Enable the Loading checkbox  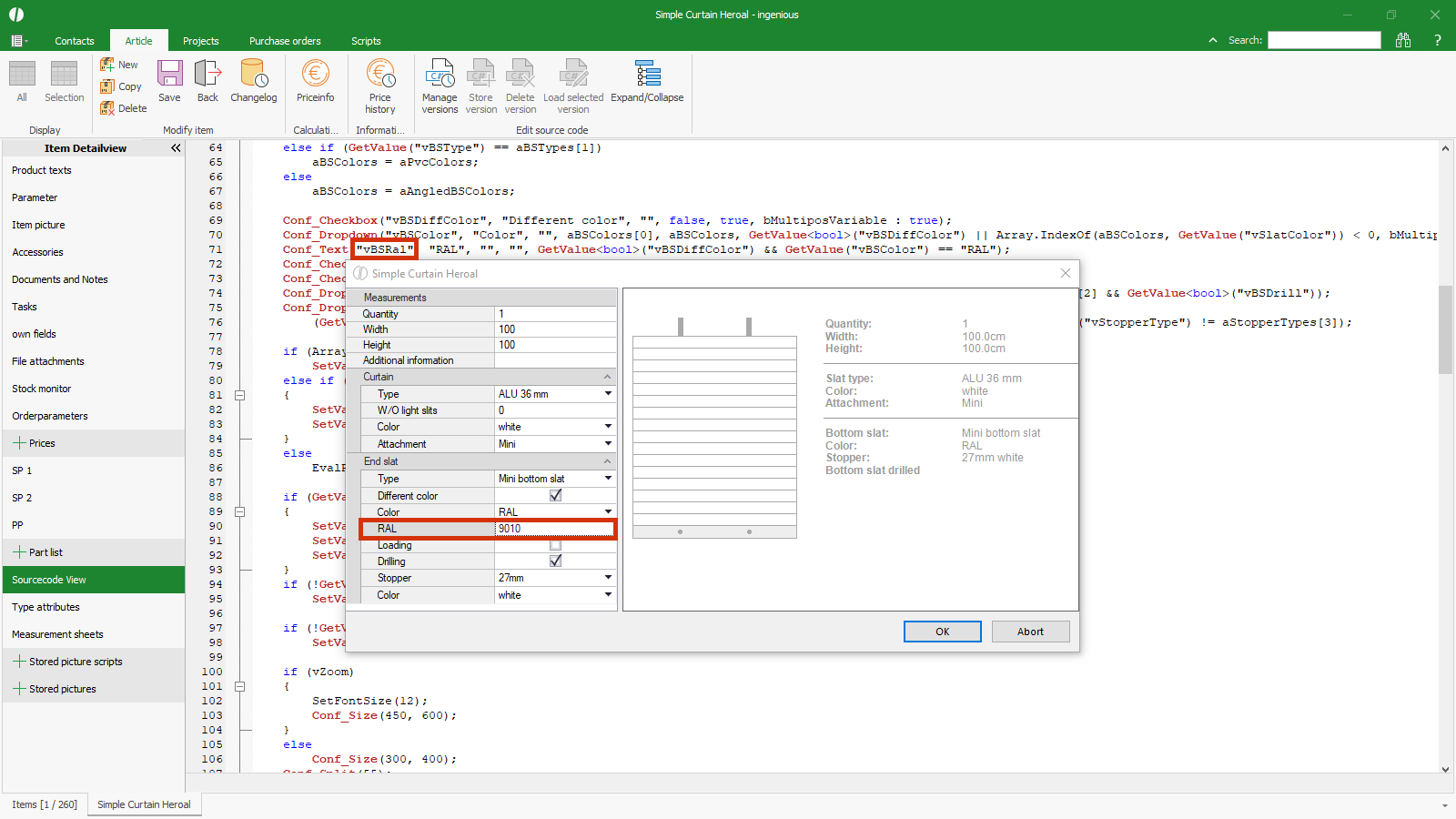[555, 545]
